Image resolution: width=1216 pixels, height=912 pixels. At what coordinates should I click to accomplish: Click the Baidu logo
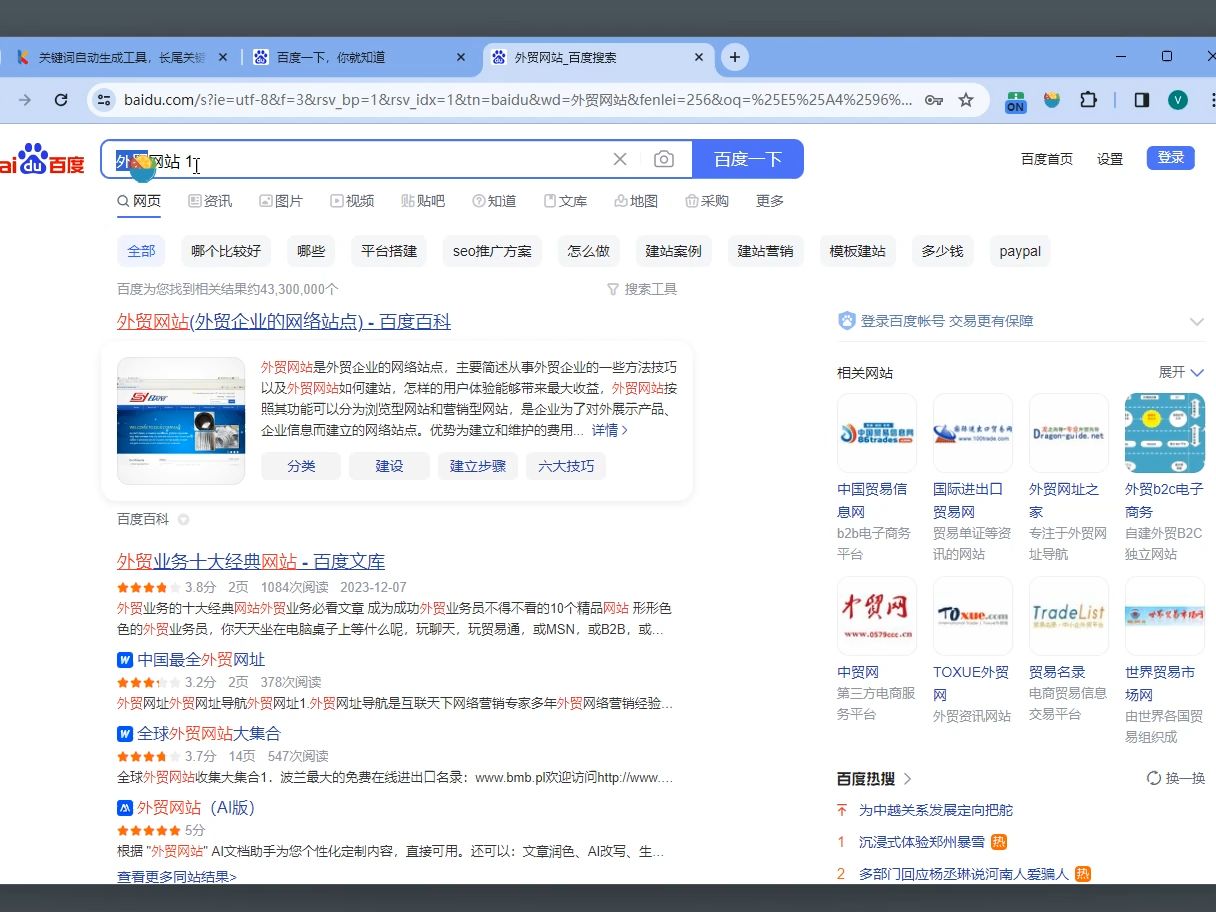point(42,160)
